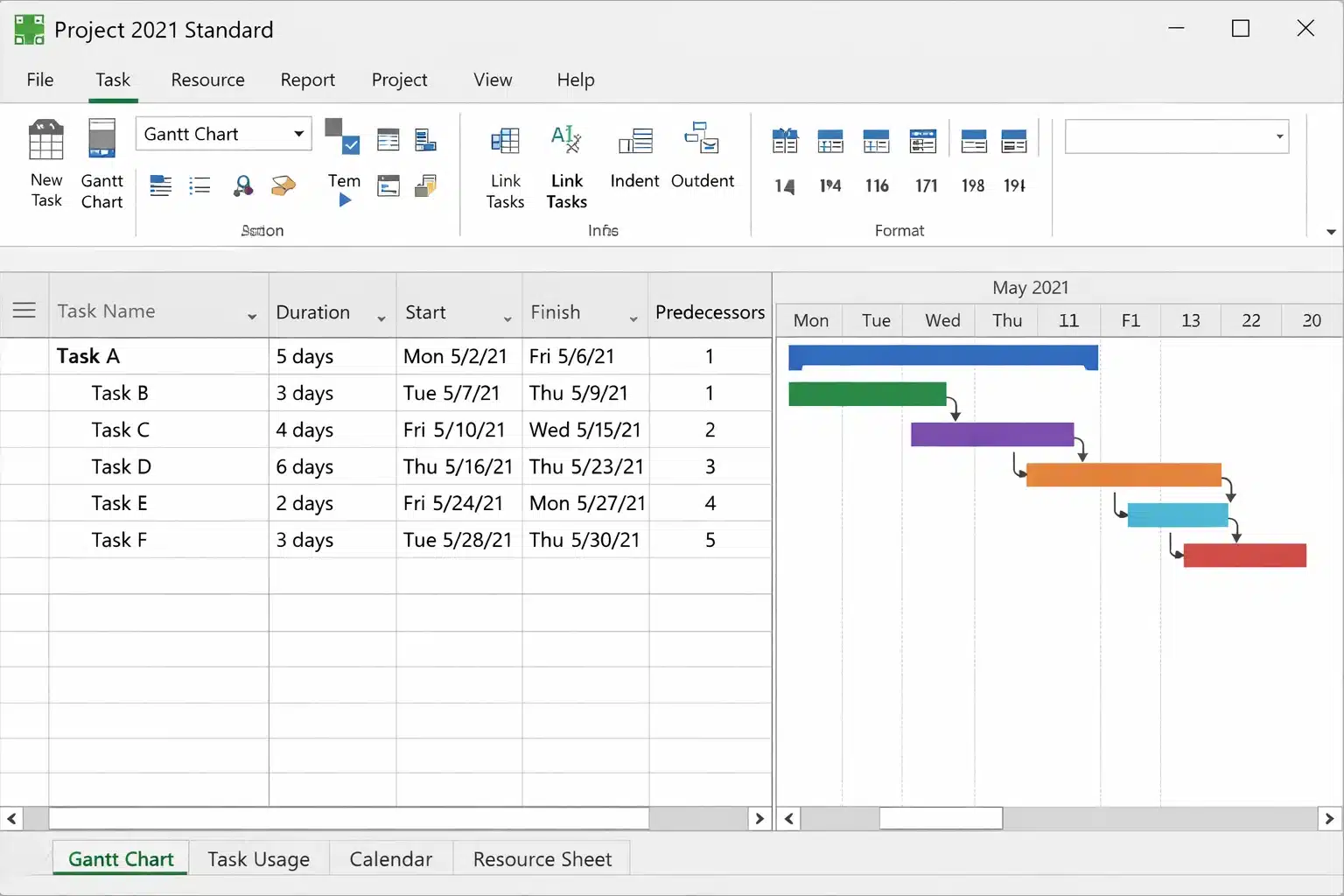This screenshot has width=1344, height=896.
Task: Open the empty combo box on the ribbon right
Action: [1177, 136]
